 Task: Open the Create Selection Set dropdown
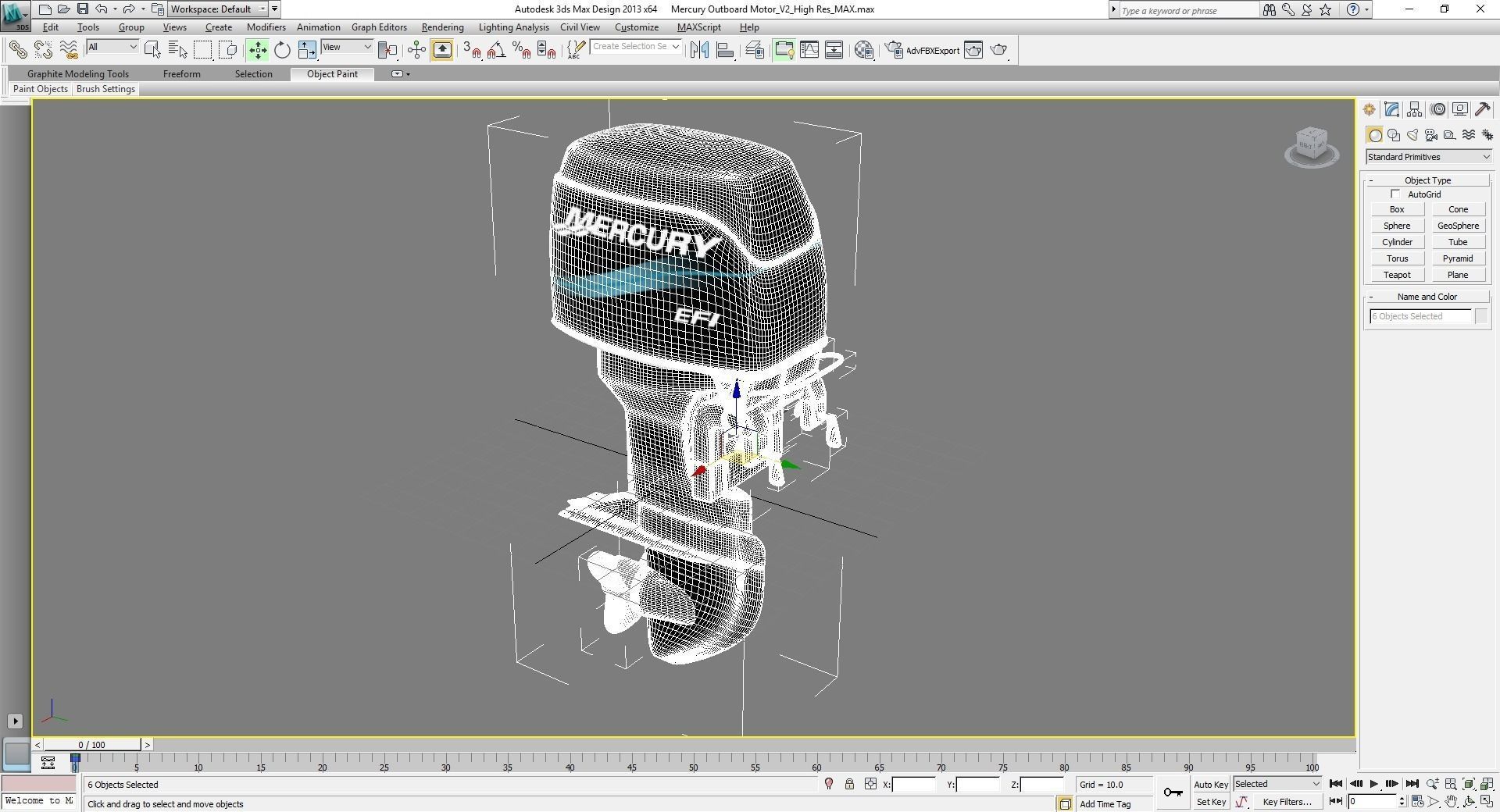(636, 47)
